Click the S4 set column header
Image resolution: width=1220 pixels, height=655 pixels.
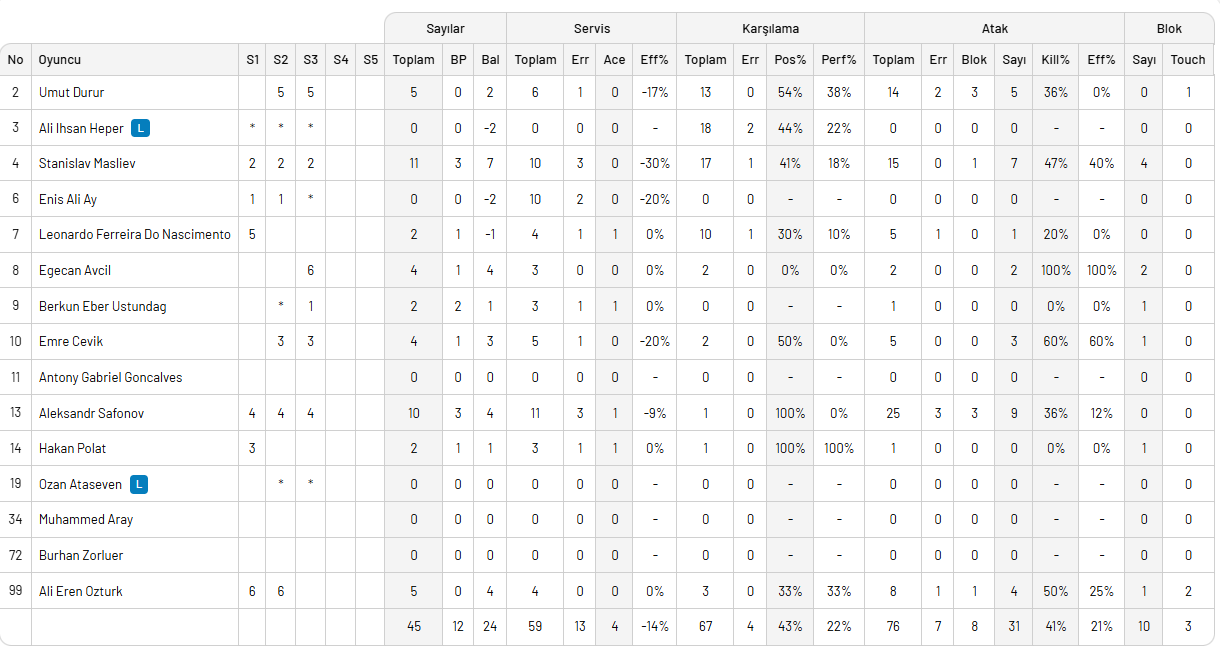pos(341,60)
